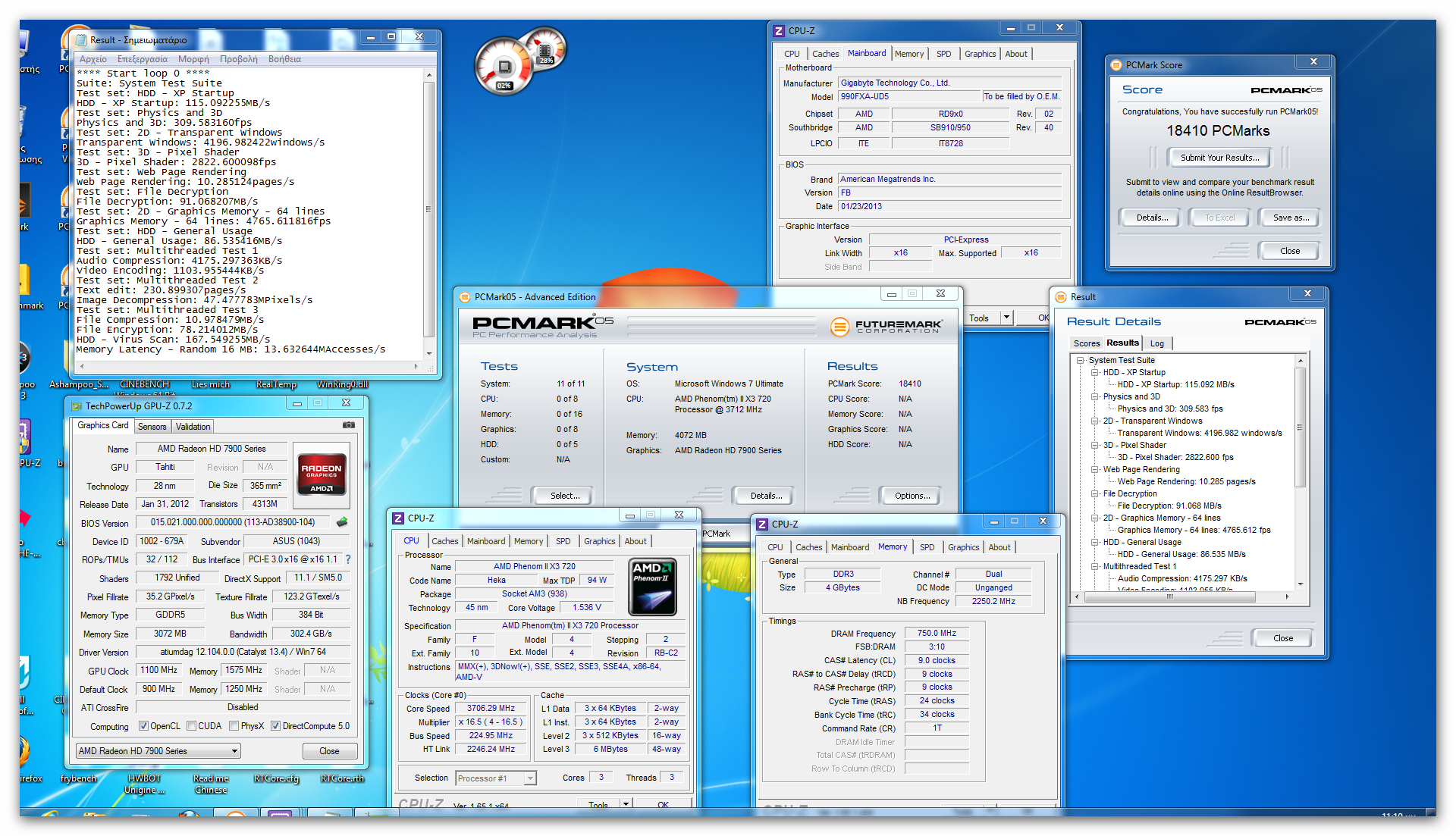
Task: Open Caches tab in CPU-Z CPU window
Action: click(x=445, y=541)
